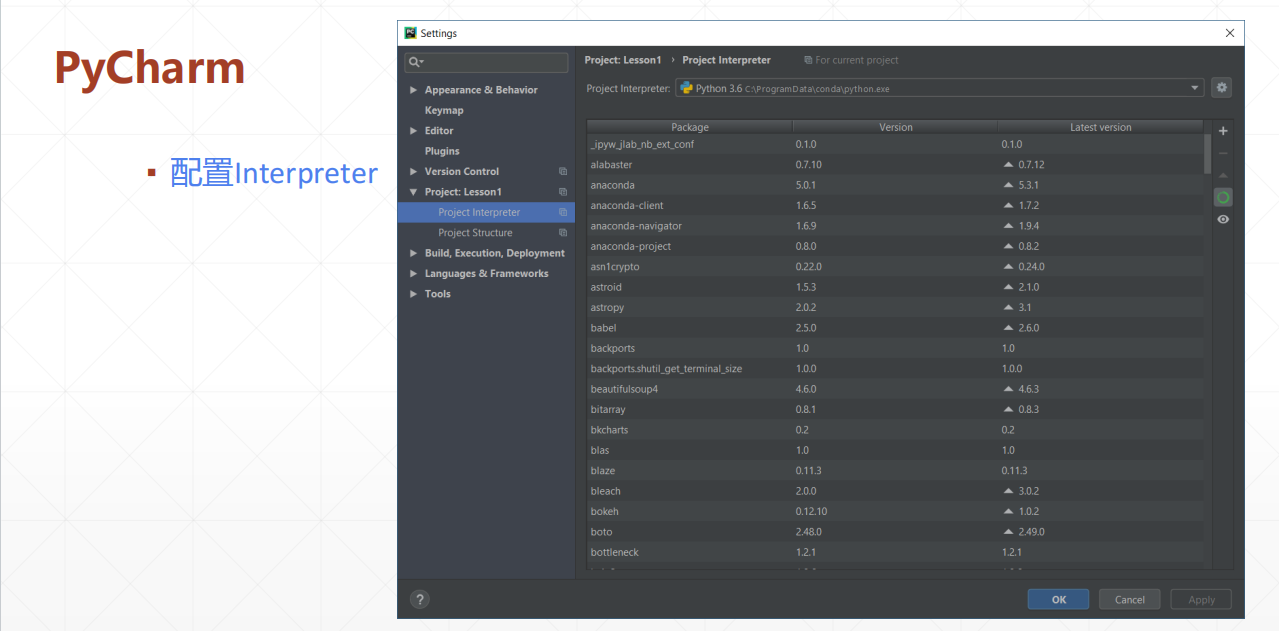Expand the Languages & Frameworks section
The height and width of the screenshot is (631, 1279).
coord(413,274)
